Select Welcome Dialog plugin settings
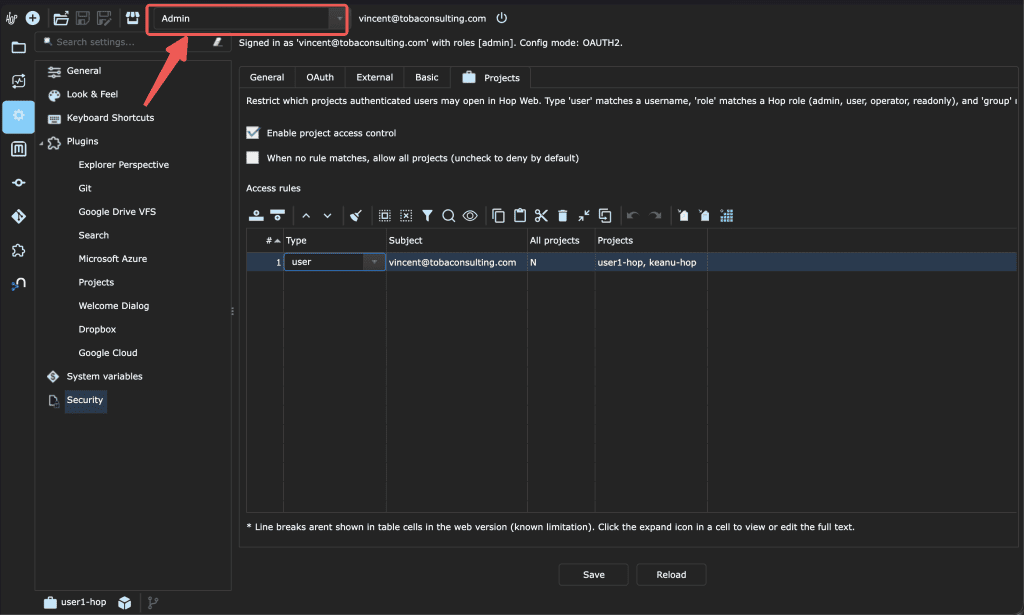 click(x=114, y=306)
